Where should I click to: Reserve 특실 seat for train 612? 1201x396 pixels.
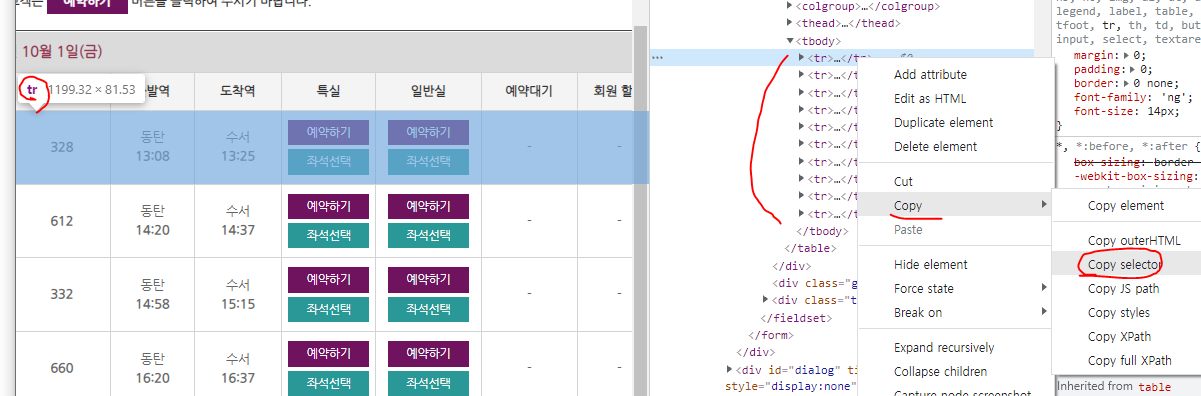click(328, 206)
